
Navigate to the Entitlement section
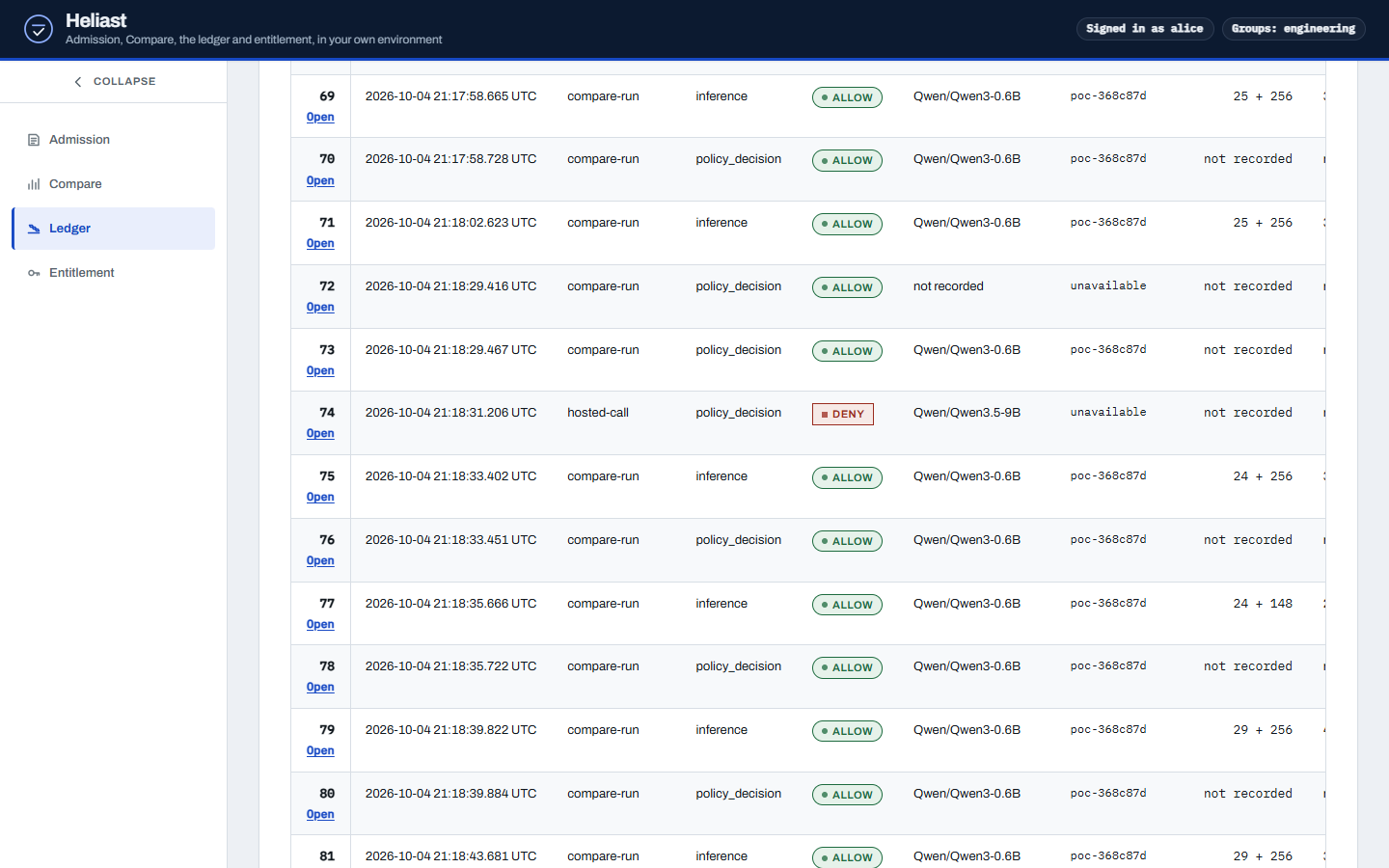pos(114,273)
